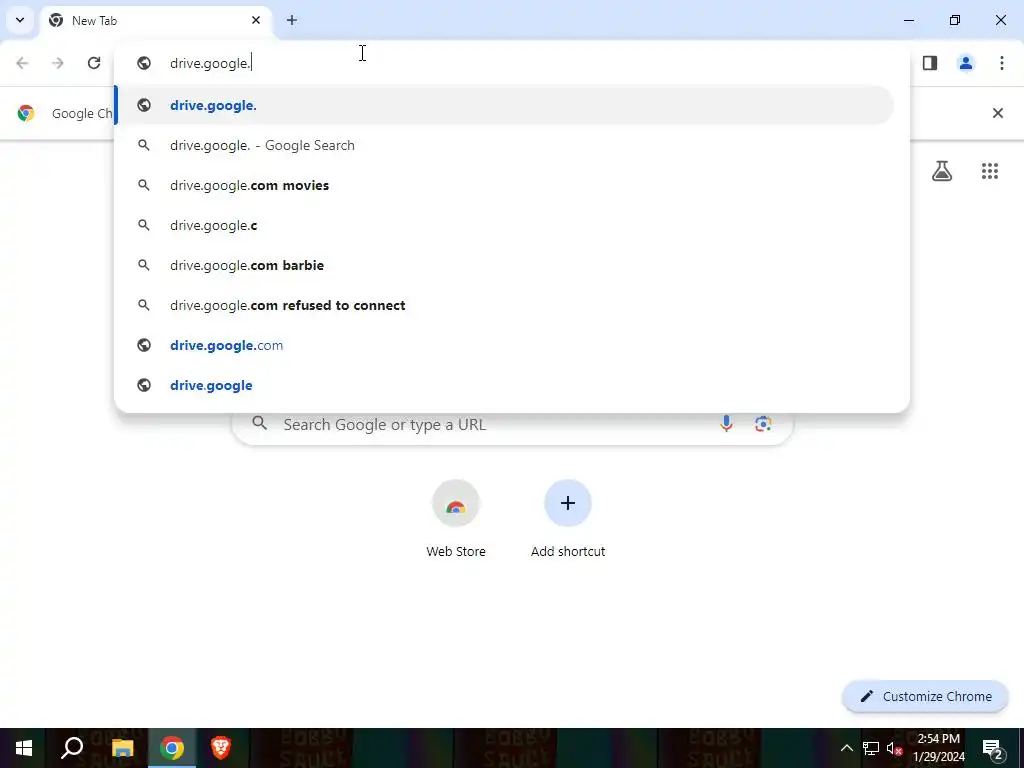1024x768 pixels.
Task: Open the Web Store shortcut
Action: pyautogui.click(x=456, y=519)
